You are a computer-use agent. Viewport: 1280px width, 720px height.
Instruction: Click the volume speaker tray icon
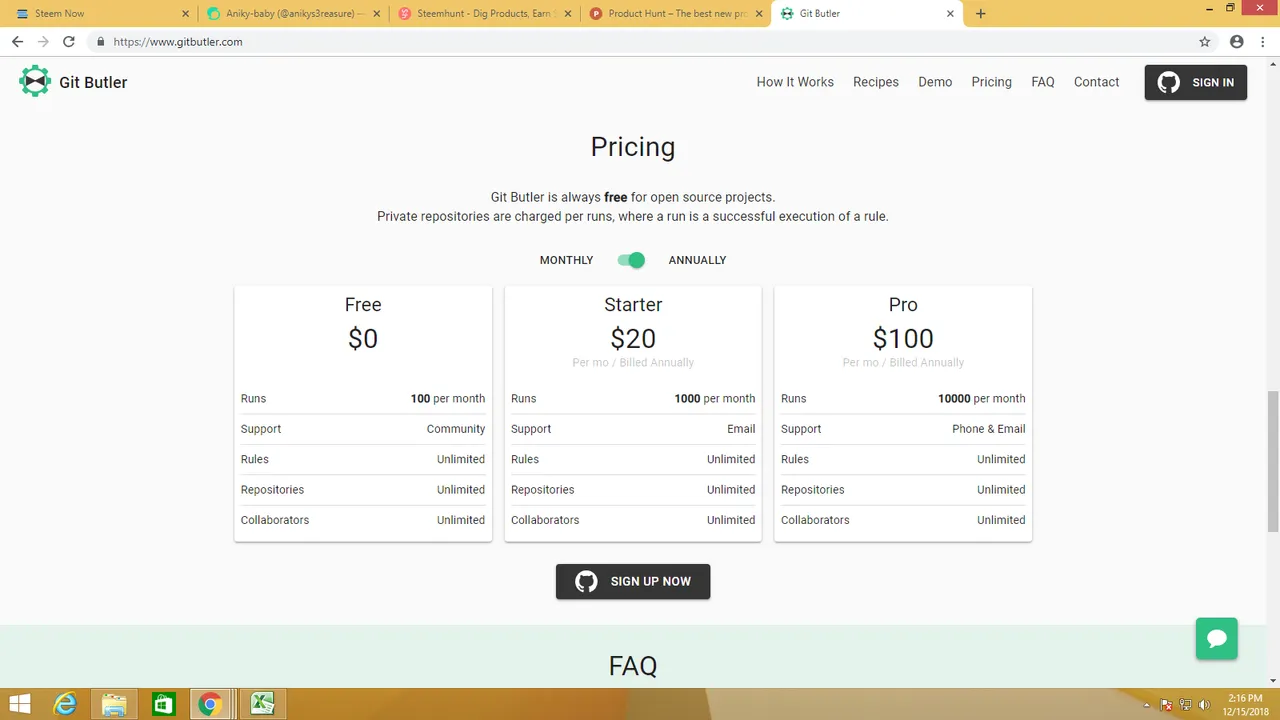(x=1204, y=704)
